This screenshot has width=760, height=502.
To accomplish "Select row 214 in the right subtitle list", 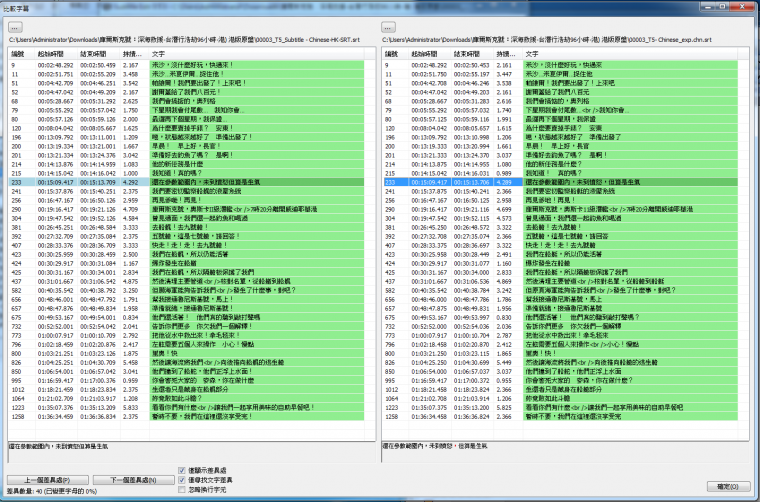I will click(560, 164).
